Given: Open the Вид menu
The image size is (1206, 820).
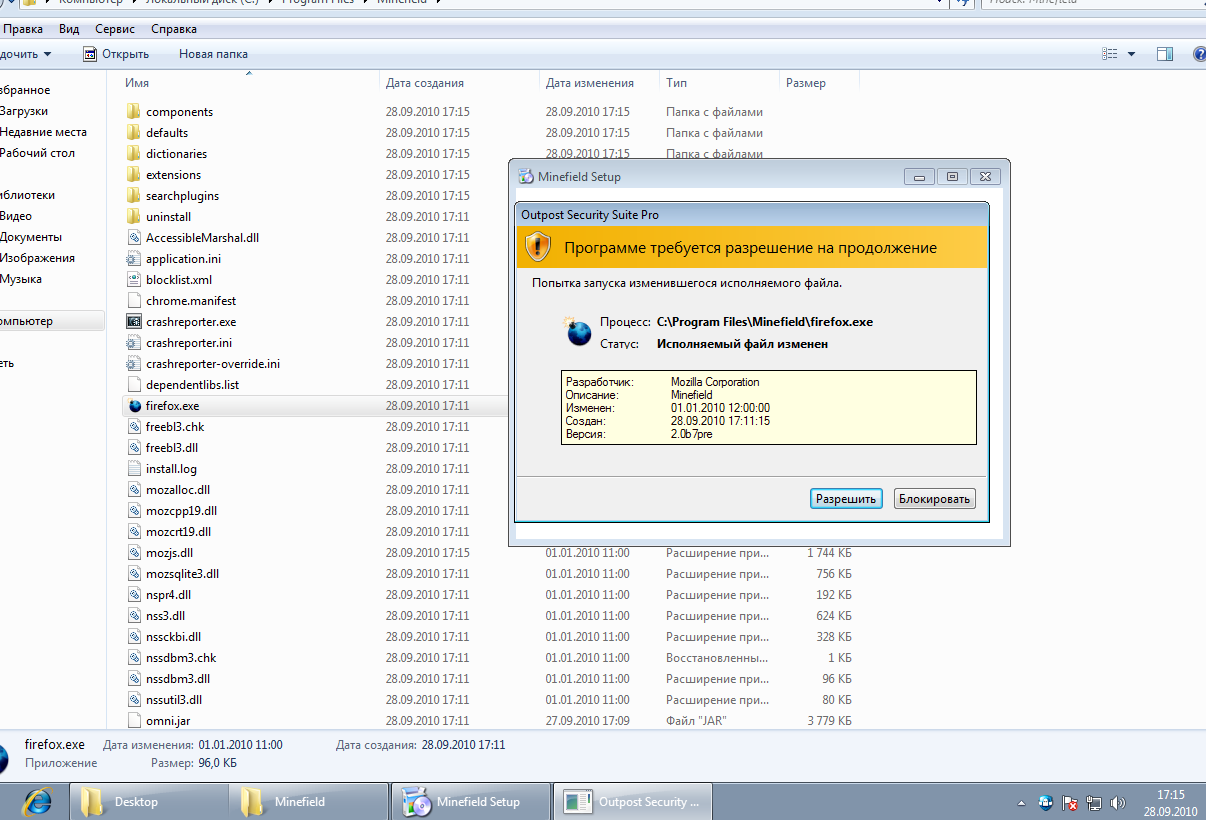Looking at the screenshot, I should (69, 30).
